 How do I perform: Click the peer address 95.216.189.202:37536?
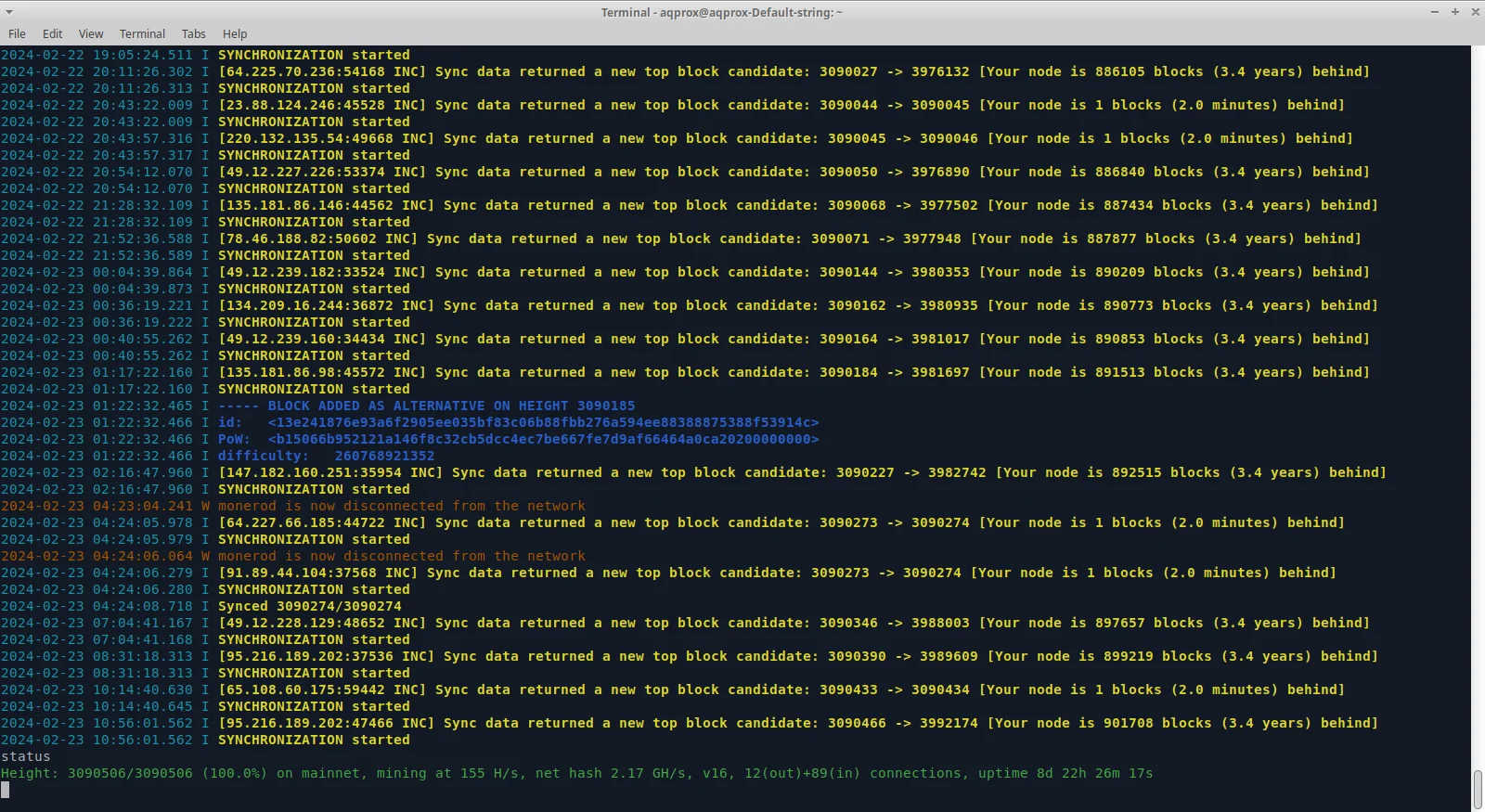(309, 656)
